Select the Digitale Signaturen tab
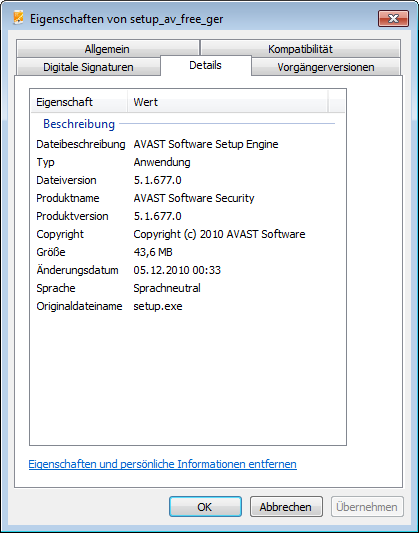This screenshot has height=533, width=419. pos(88,67)
